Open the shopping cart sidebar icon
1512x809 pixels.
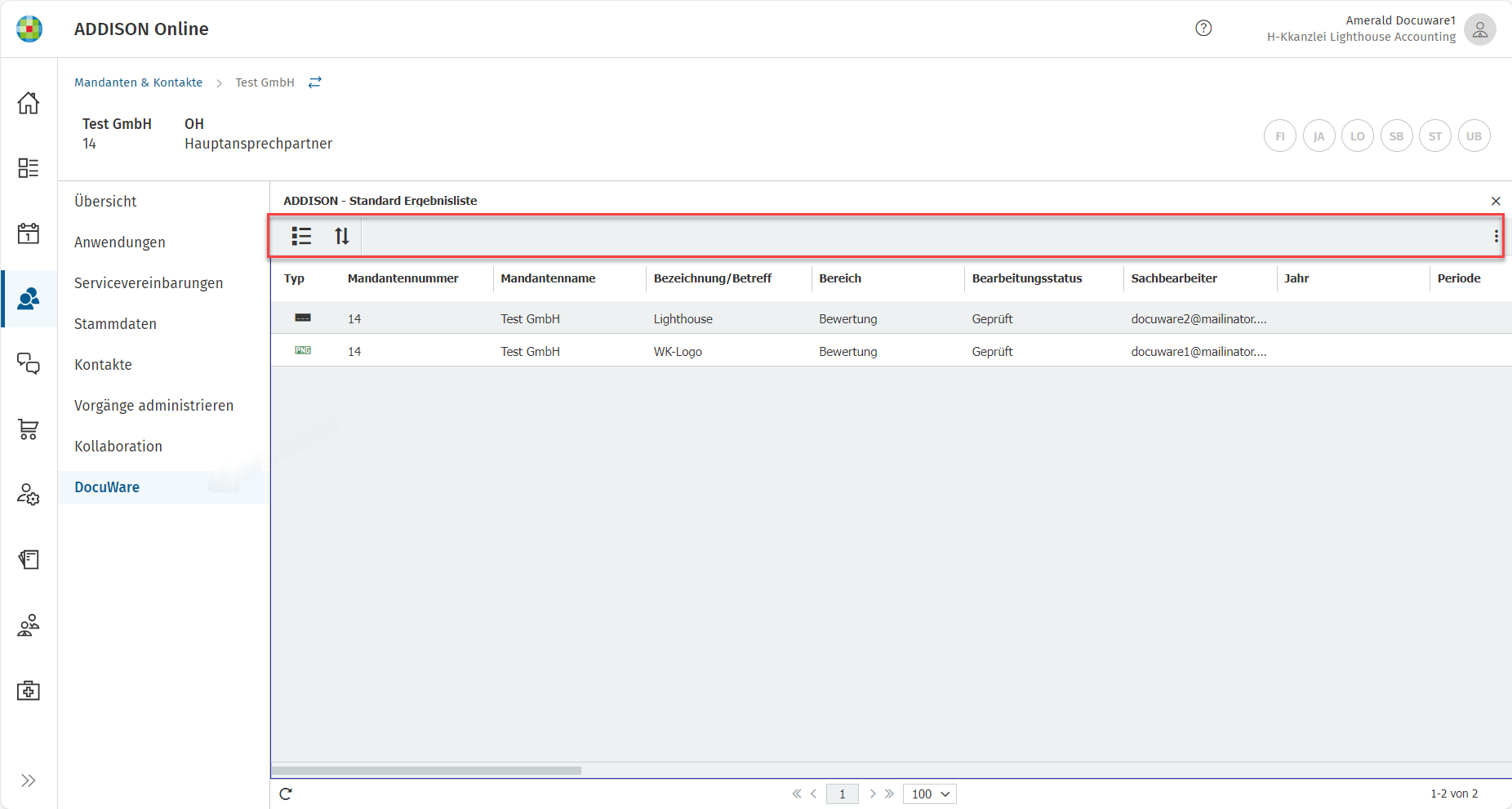(29, 429)
